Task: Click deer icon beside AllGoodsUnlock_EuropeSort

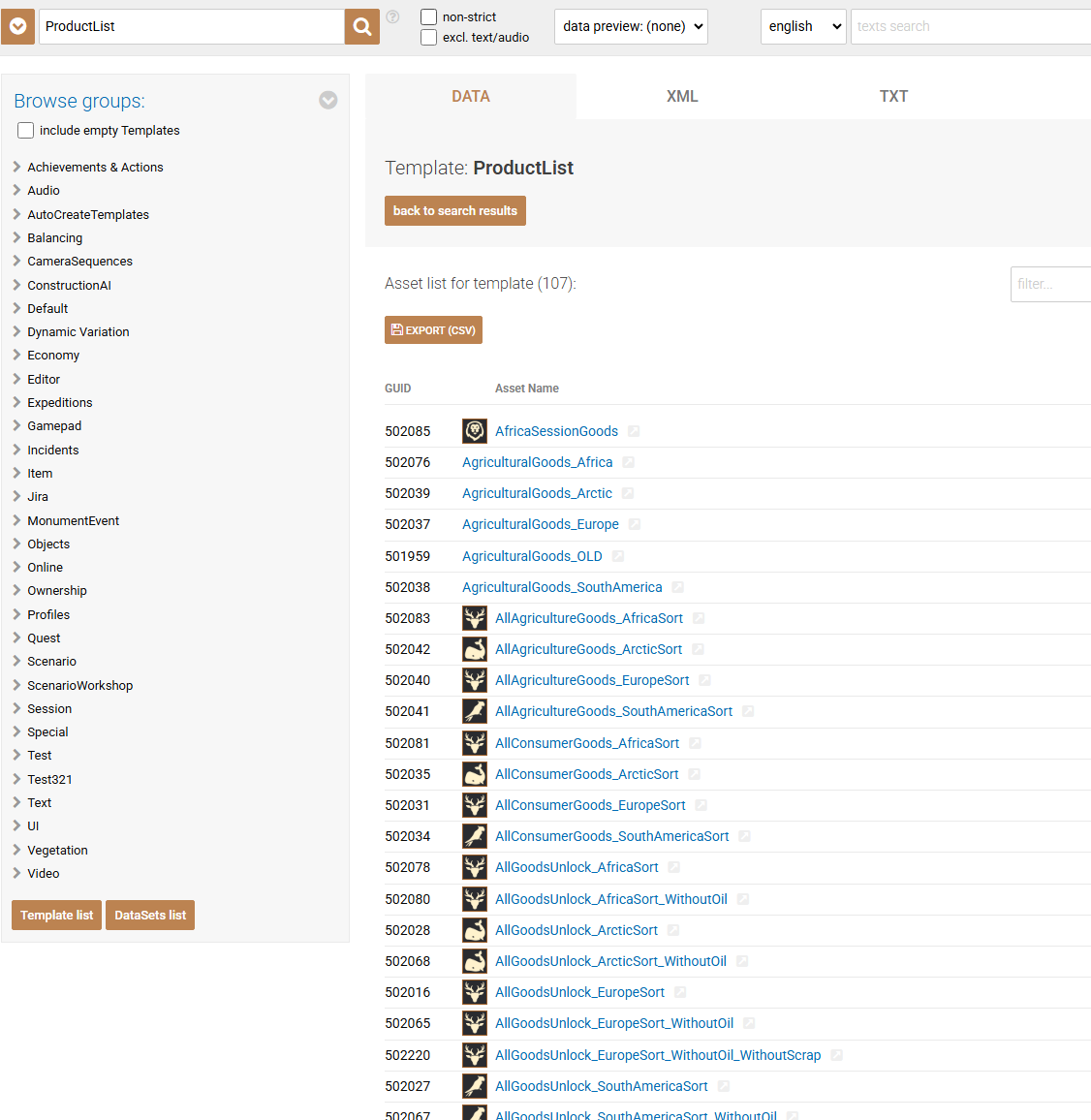Action: point(475,992)
